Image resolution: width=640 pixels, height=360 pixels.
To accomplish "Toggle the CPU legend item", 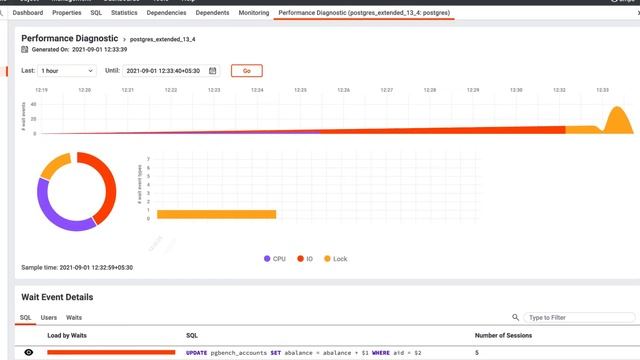I will (275, 259).
